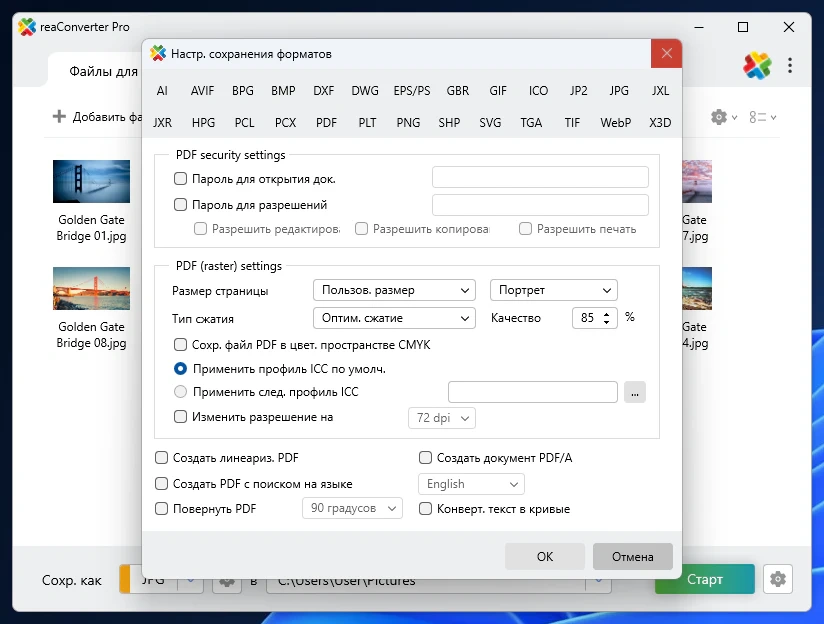Click the gear settings icon above the file list

click(x=719, y=117)
